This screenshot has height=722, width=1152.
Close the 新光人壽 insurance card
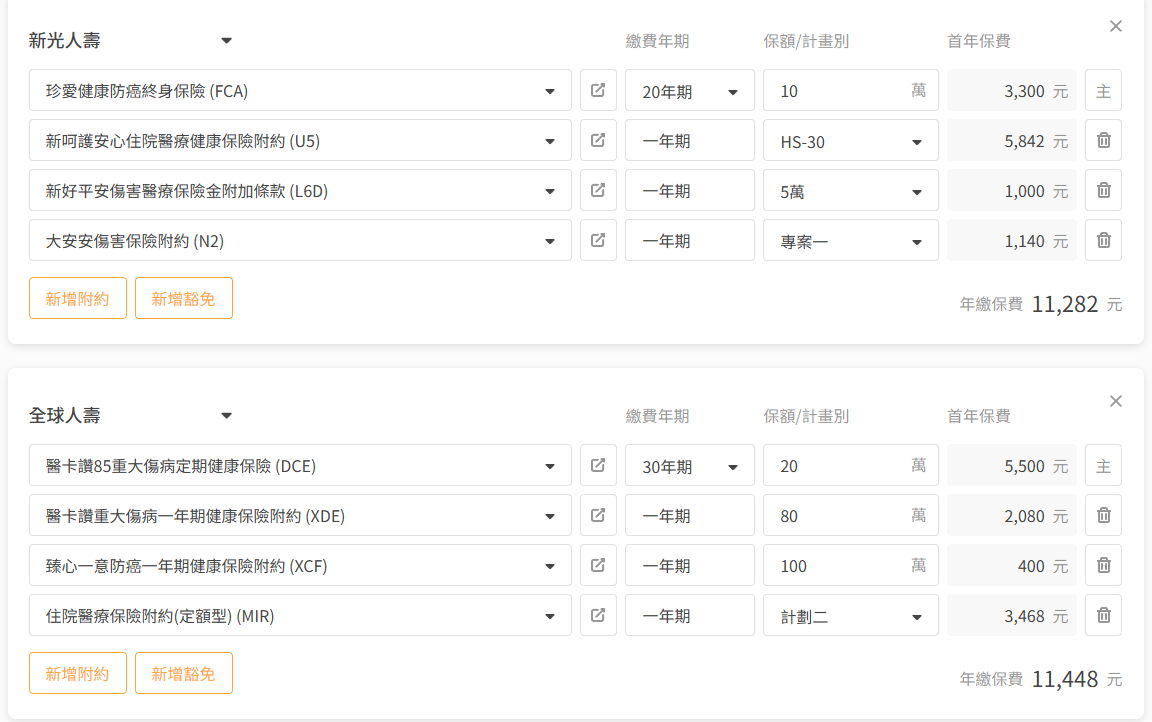(1116, 26)
